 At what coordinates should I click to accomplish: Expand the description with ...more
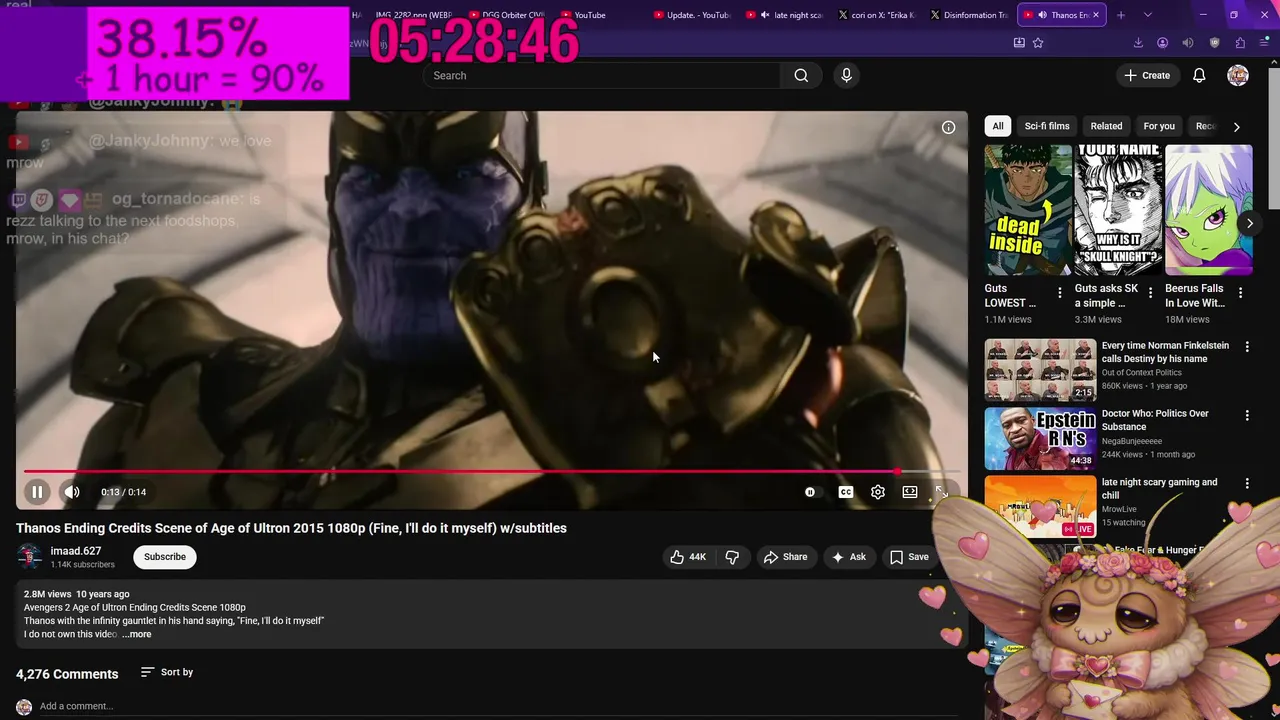click(x=137, y=634)
